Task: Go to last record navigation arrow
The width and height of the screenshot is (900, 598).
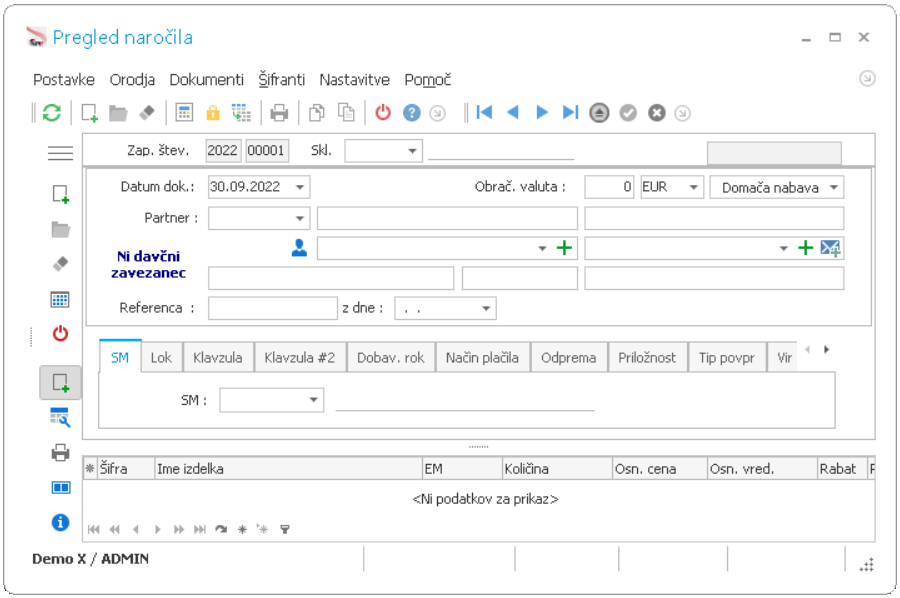Action: (570, 112)
